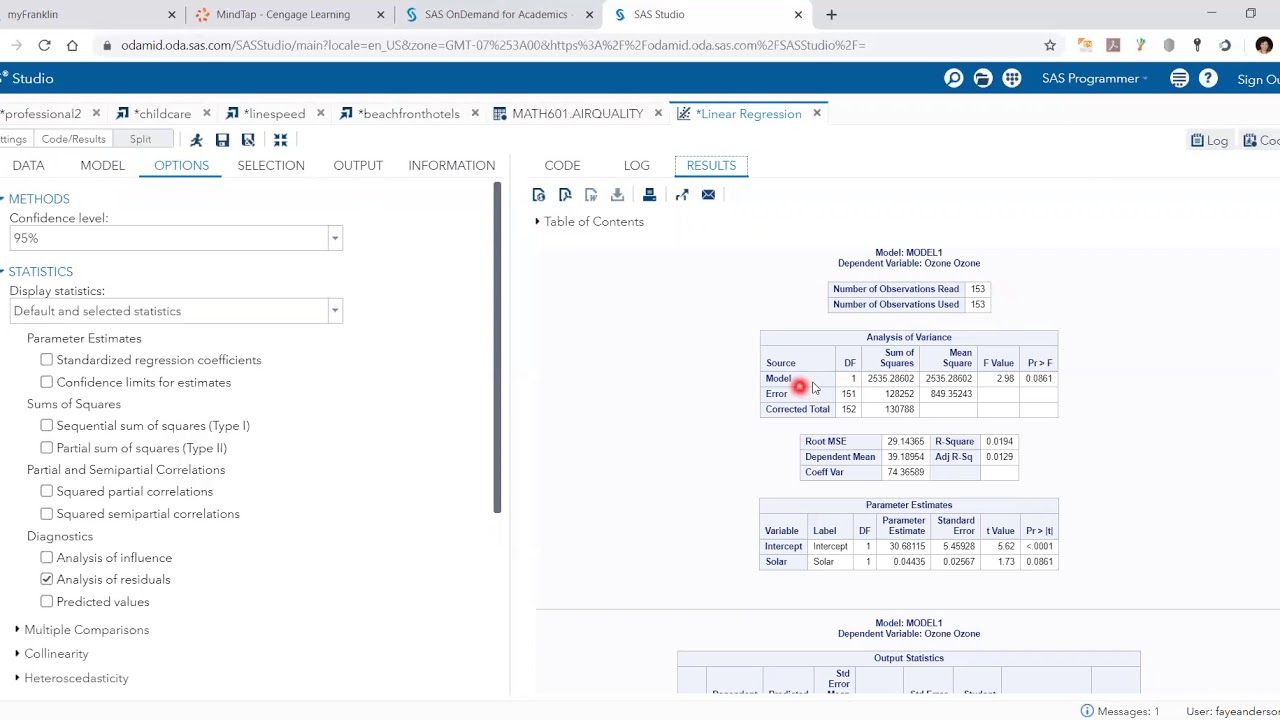Click the Save As icon in the task toolbar

coord(248,140)
